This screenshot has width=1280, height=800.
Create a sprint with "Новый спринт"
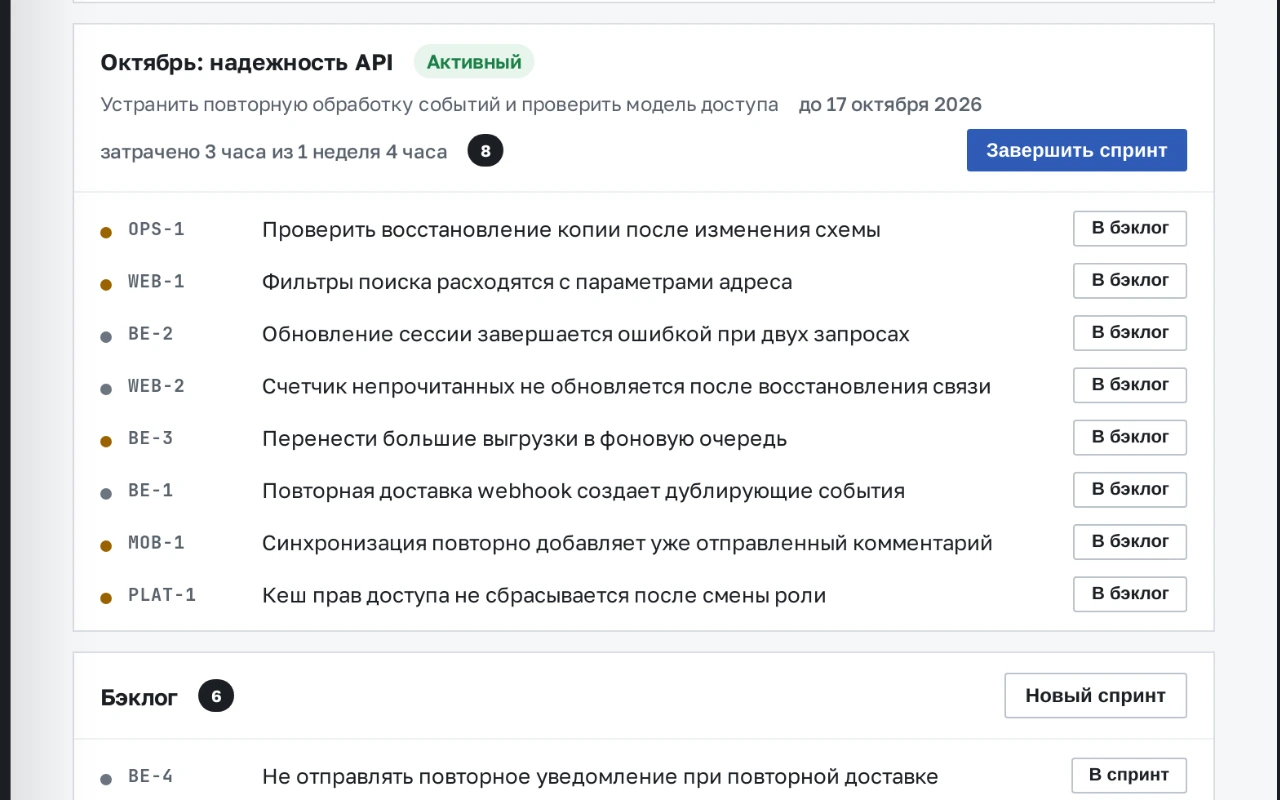point(1095,695)
